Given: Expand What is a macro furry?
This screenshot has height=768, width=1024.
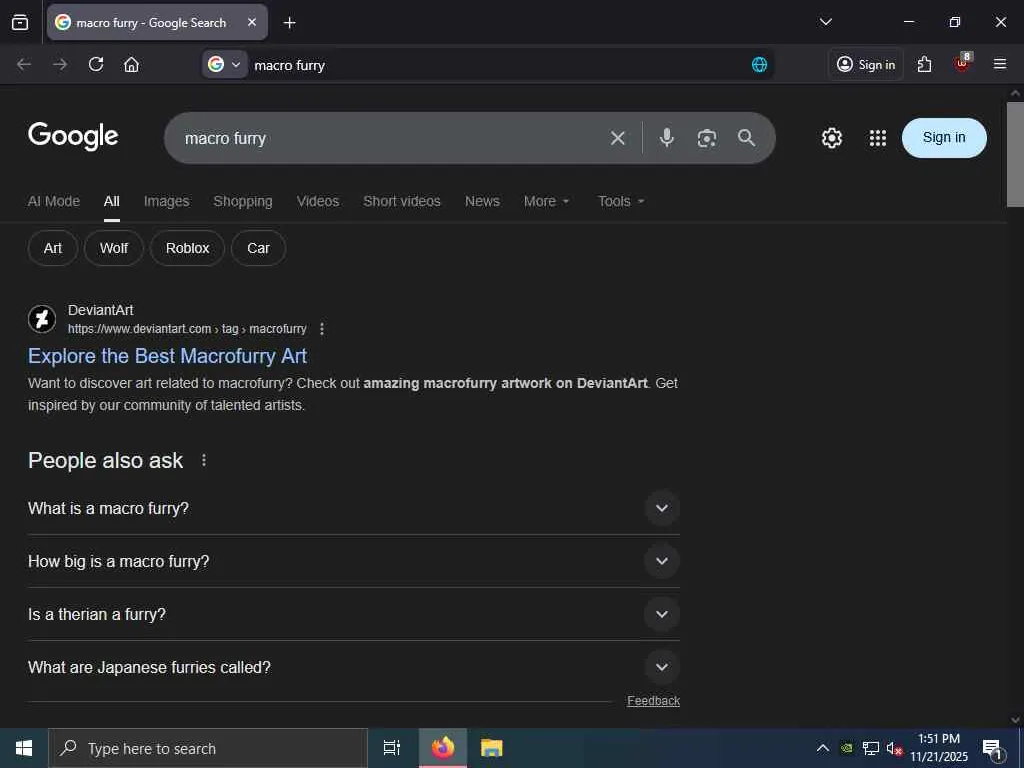Looking at the screenshot, I should click(x=353, y=508).
